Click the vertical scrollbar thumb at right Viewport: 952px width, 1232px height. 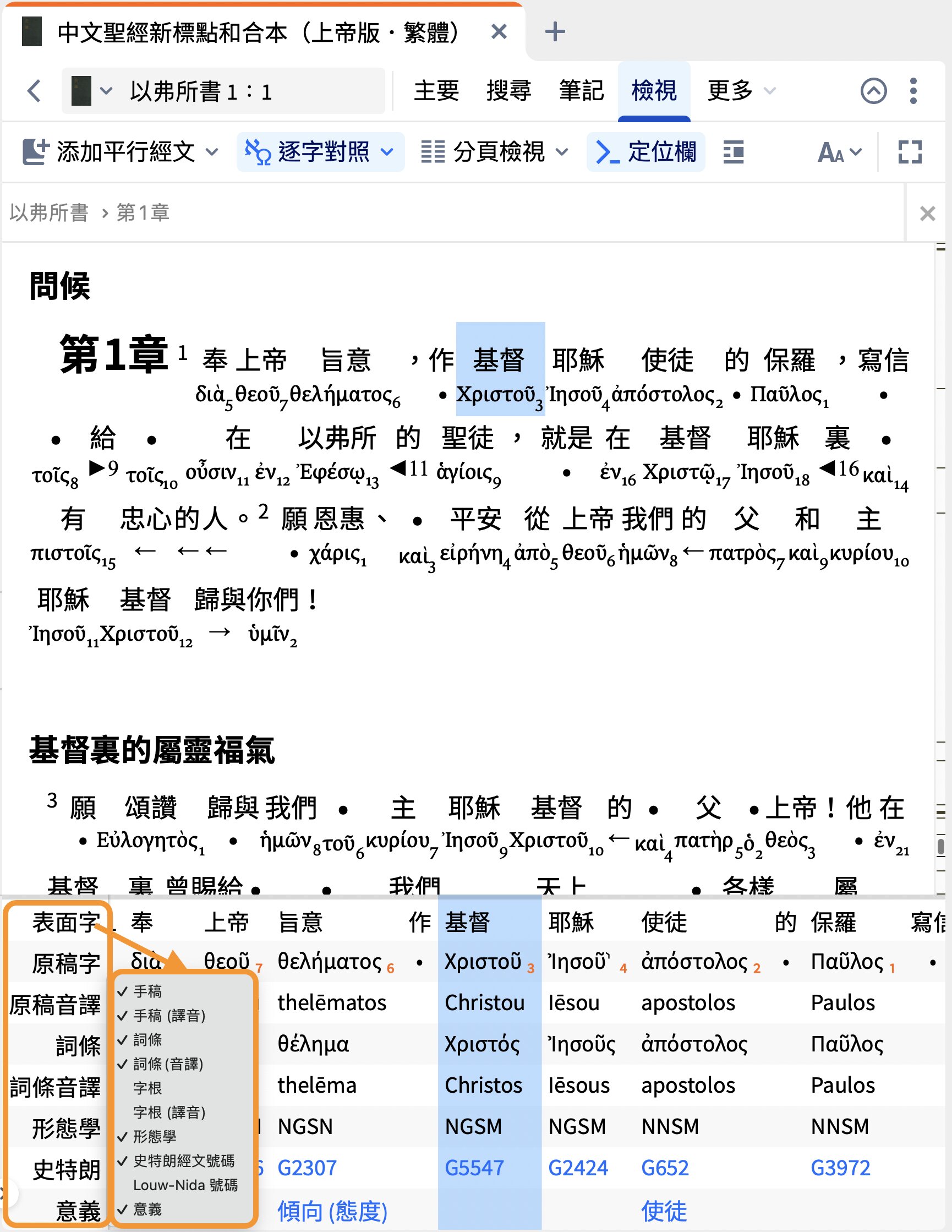pyautogui.click(x=941, y=847)
